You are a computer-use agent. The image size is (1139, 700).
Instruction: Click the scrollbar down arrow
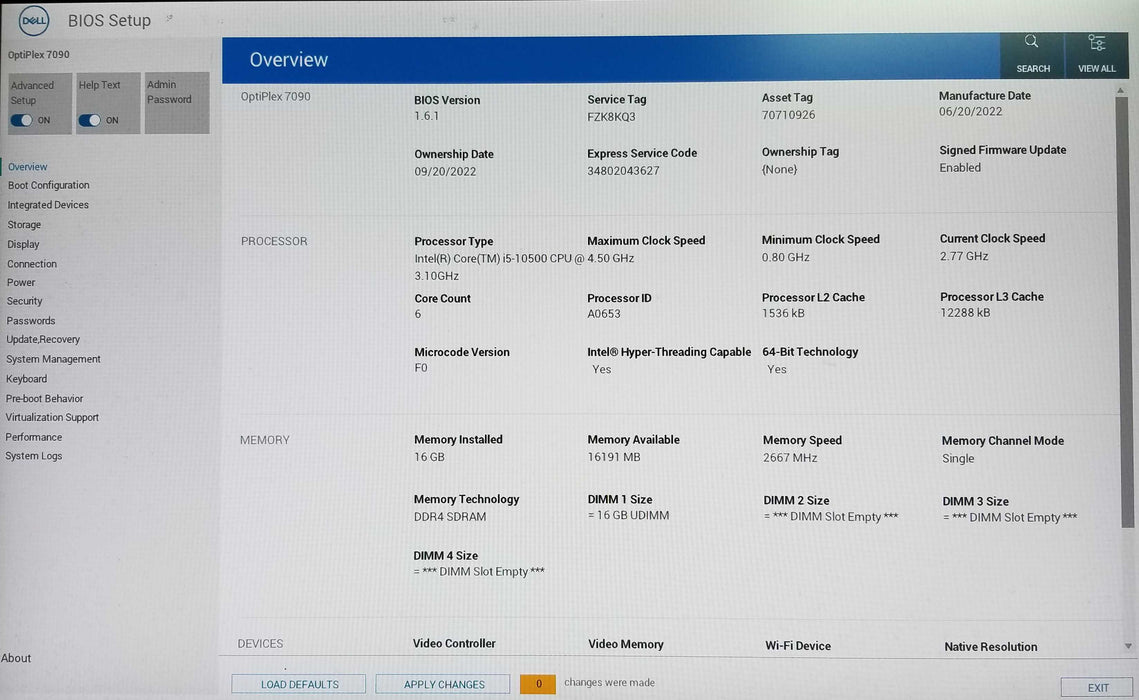[1127, 646]
